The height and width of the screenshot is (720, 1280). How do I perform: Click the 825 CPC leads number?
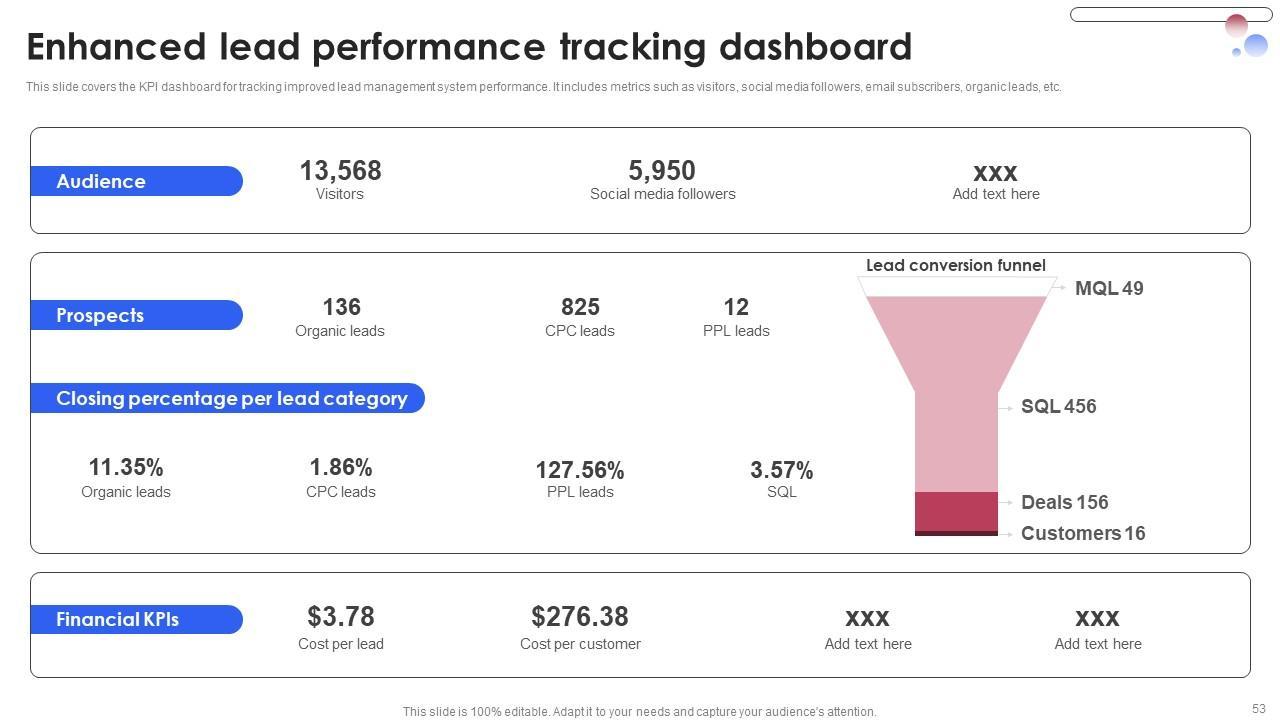click(x=580, y=307)
